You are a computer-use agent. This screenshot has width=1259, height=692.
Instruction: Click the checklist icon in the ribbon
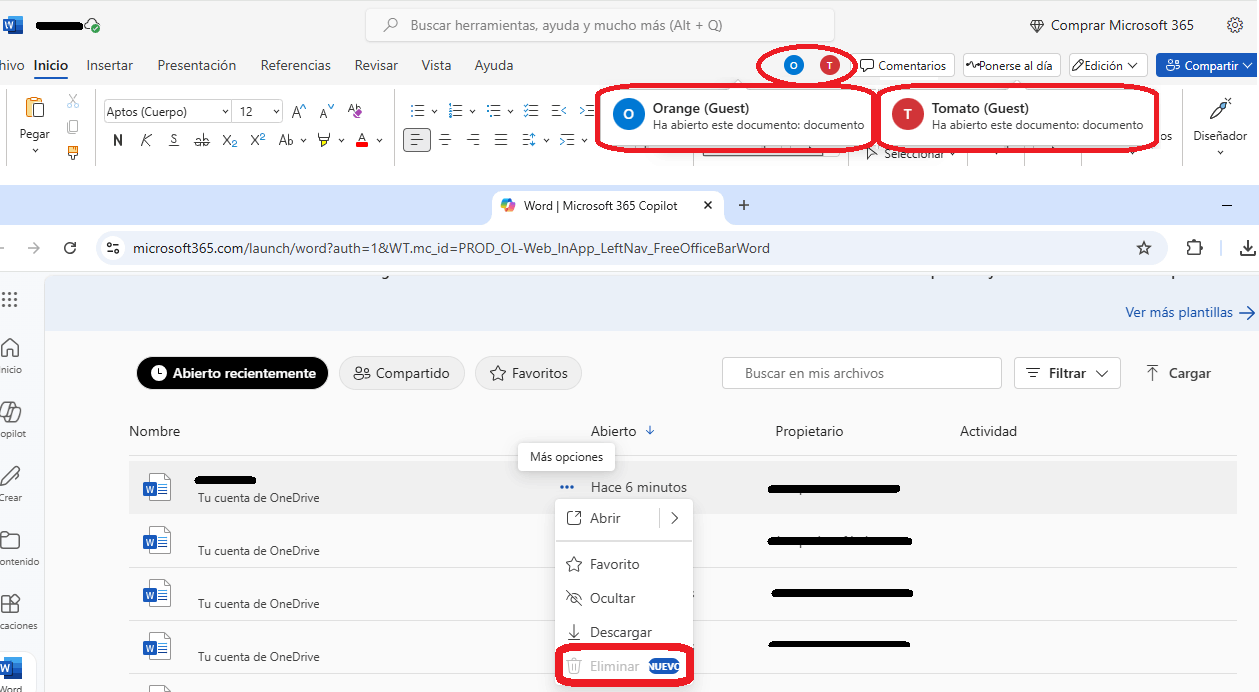coord(531,111)
